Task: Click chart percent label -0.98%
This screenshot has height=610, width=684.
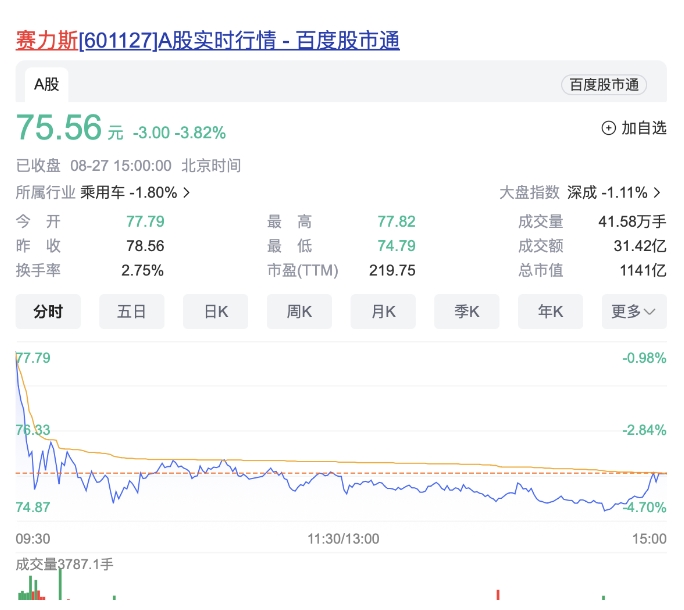Action: [644, 358]
